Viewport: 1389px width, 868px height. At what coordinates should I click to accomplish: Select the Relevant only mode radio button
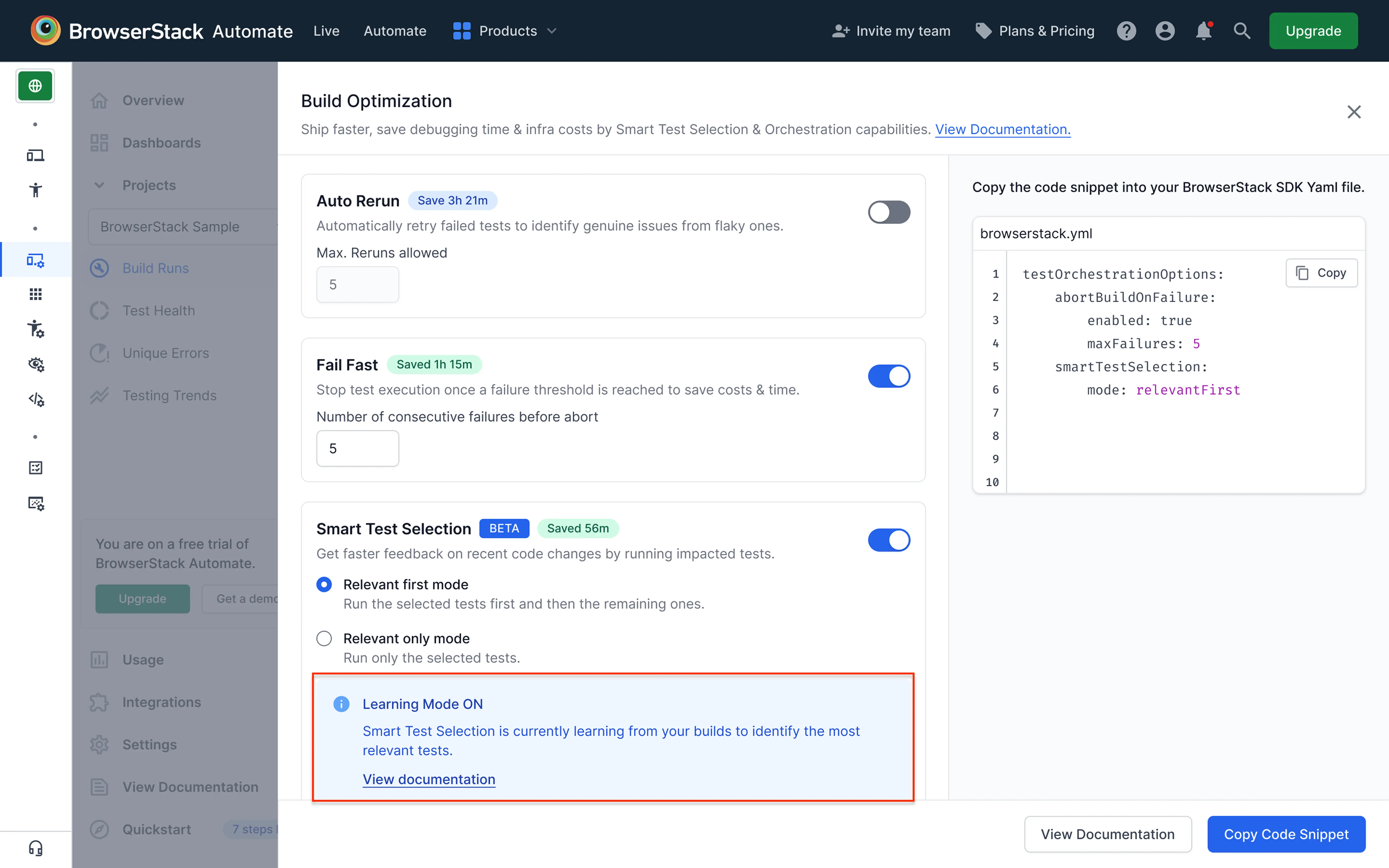[324, 638]
